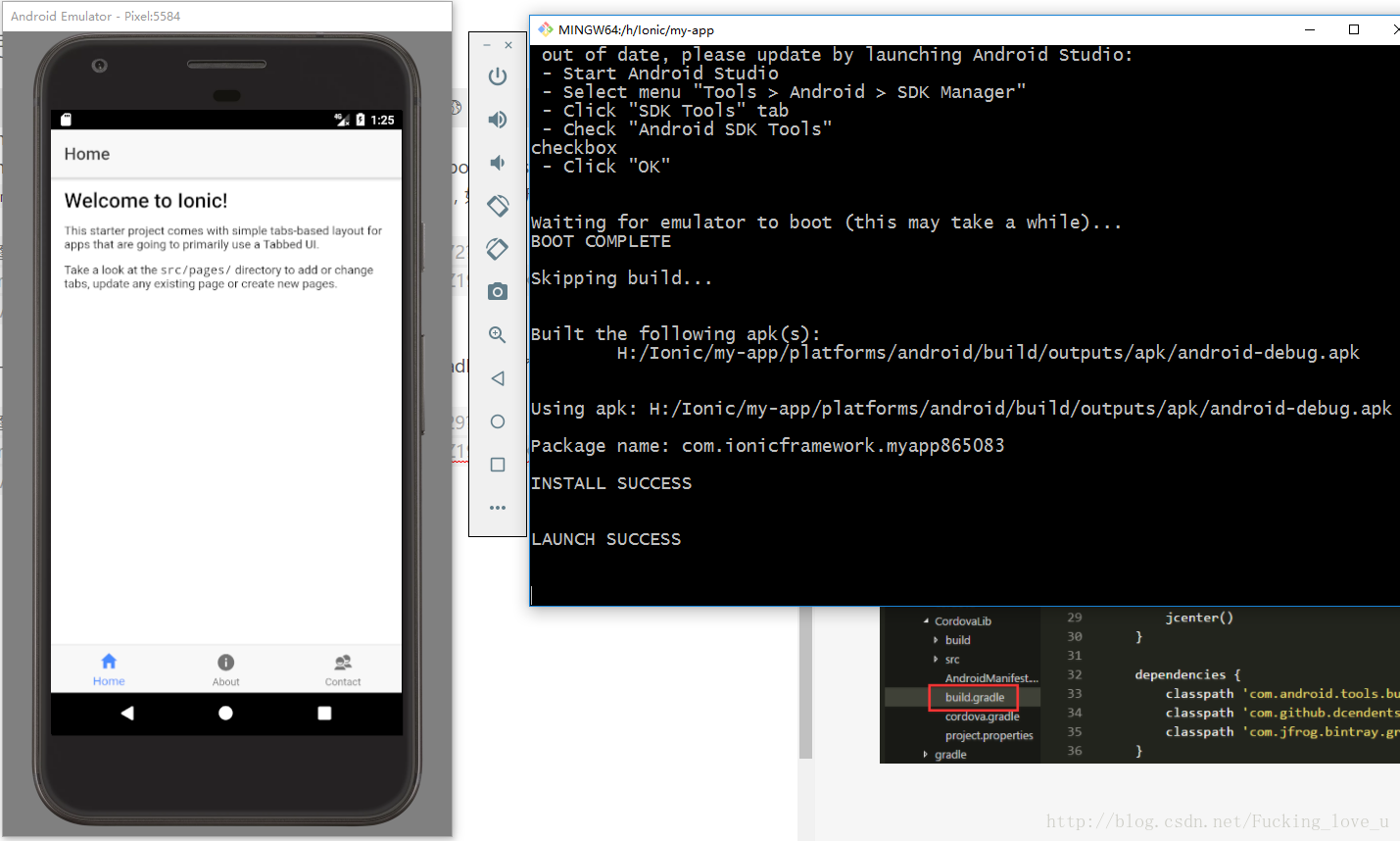
Task: Activate the emulator zoom magnifier icon
Action: tap(498, 335)
